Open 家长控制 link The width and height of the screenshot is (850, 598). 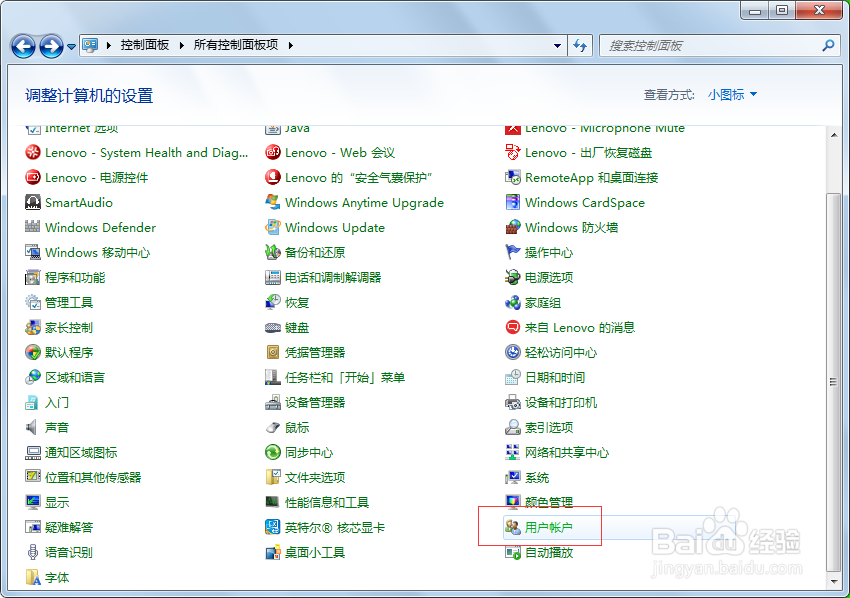(x=69, y=327)
